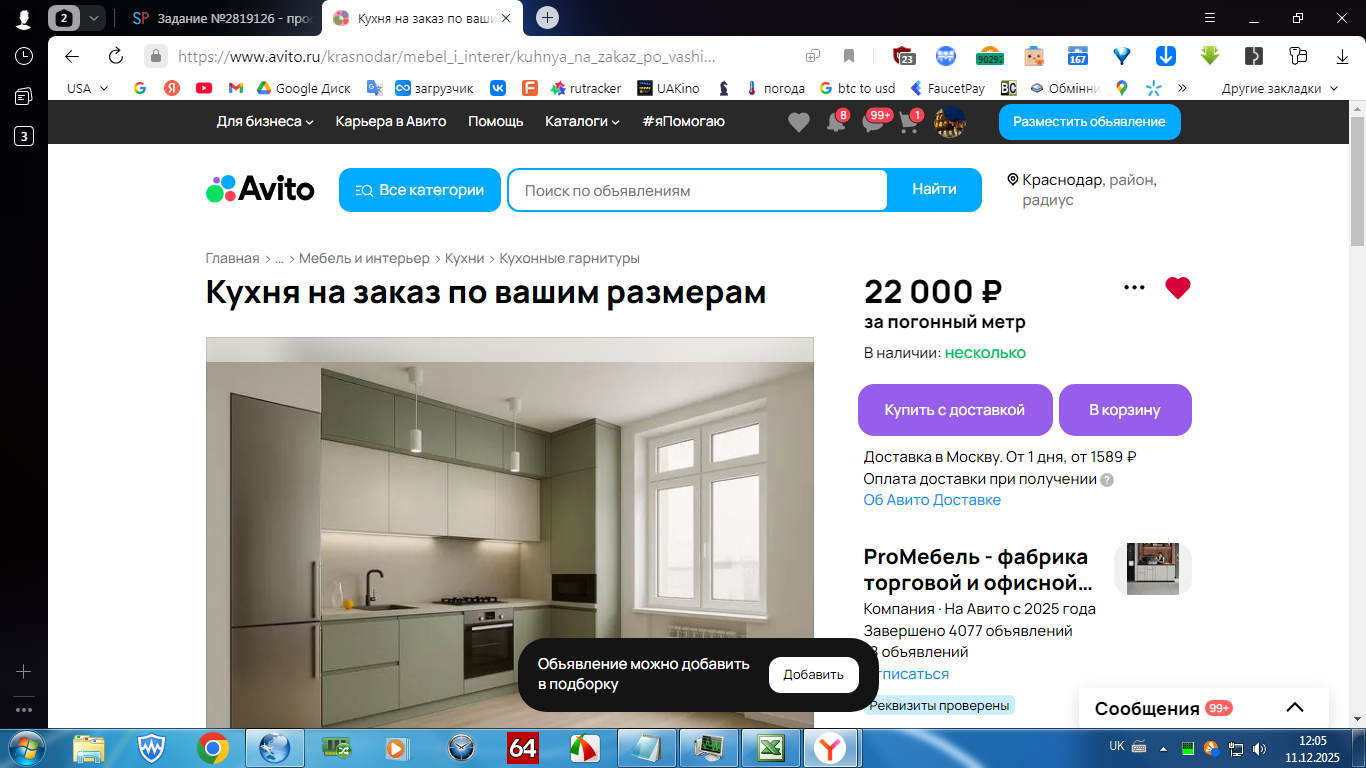Click the Avito logo

(260, 189)
